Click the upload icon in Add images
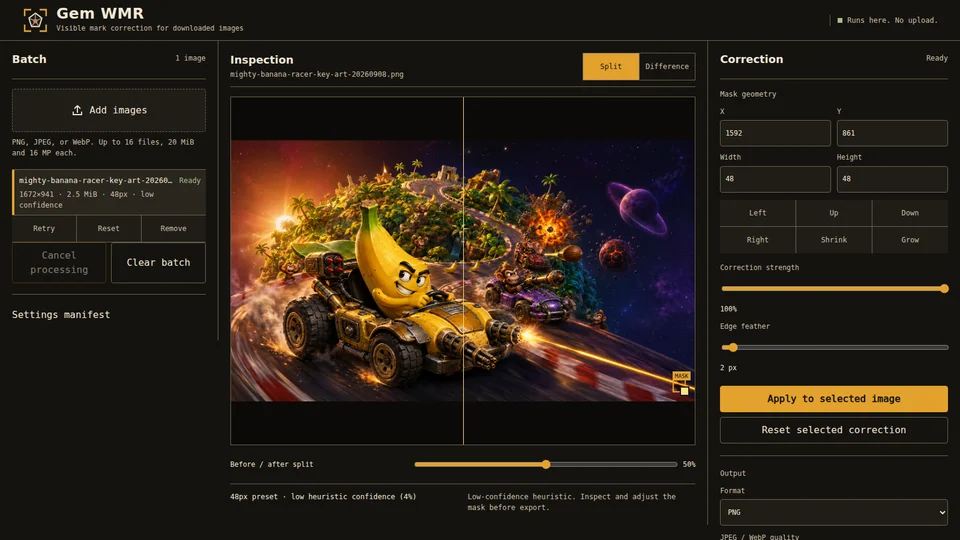Viewport: 960px width, 540px height. tap(77, 110)
